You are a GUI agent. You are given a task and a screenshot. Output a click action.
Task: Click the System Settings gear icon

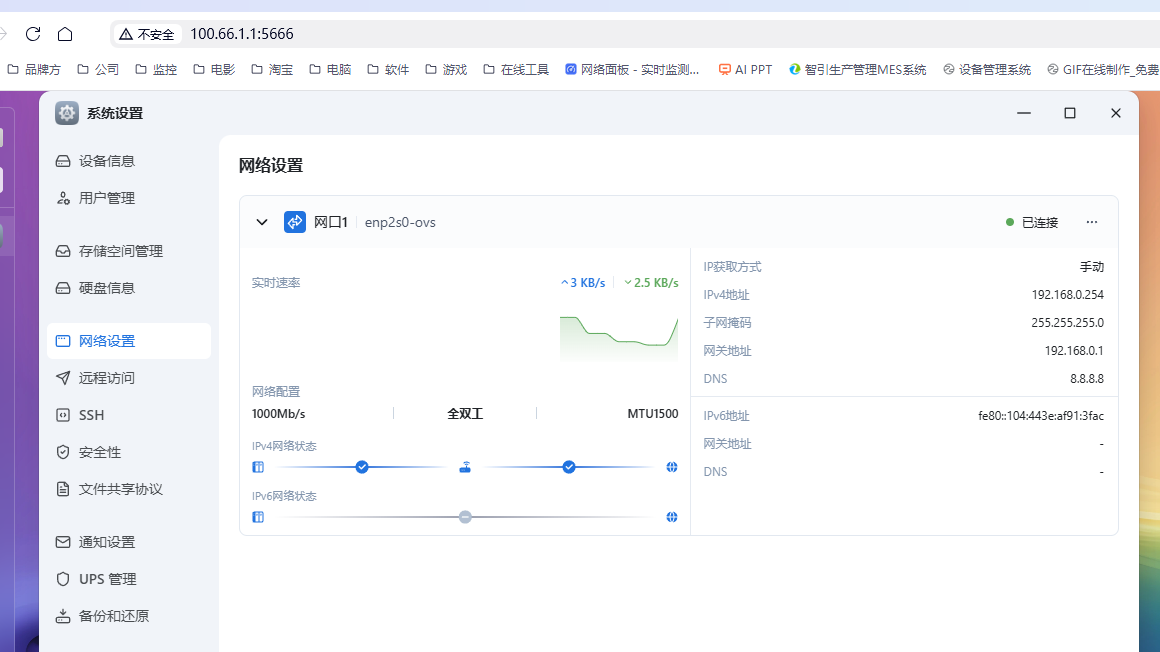point(67,113)
